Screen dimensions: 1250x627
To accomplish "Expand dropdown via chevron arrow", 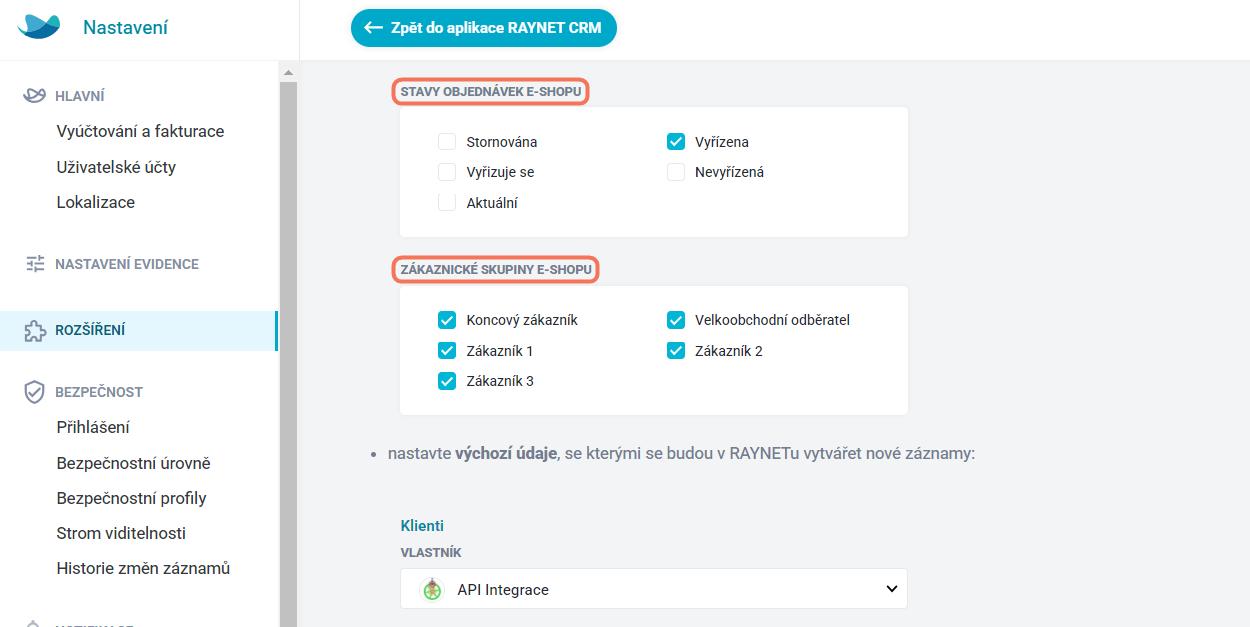I will (x=892, y=589).
